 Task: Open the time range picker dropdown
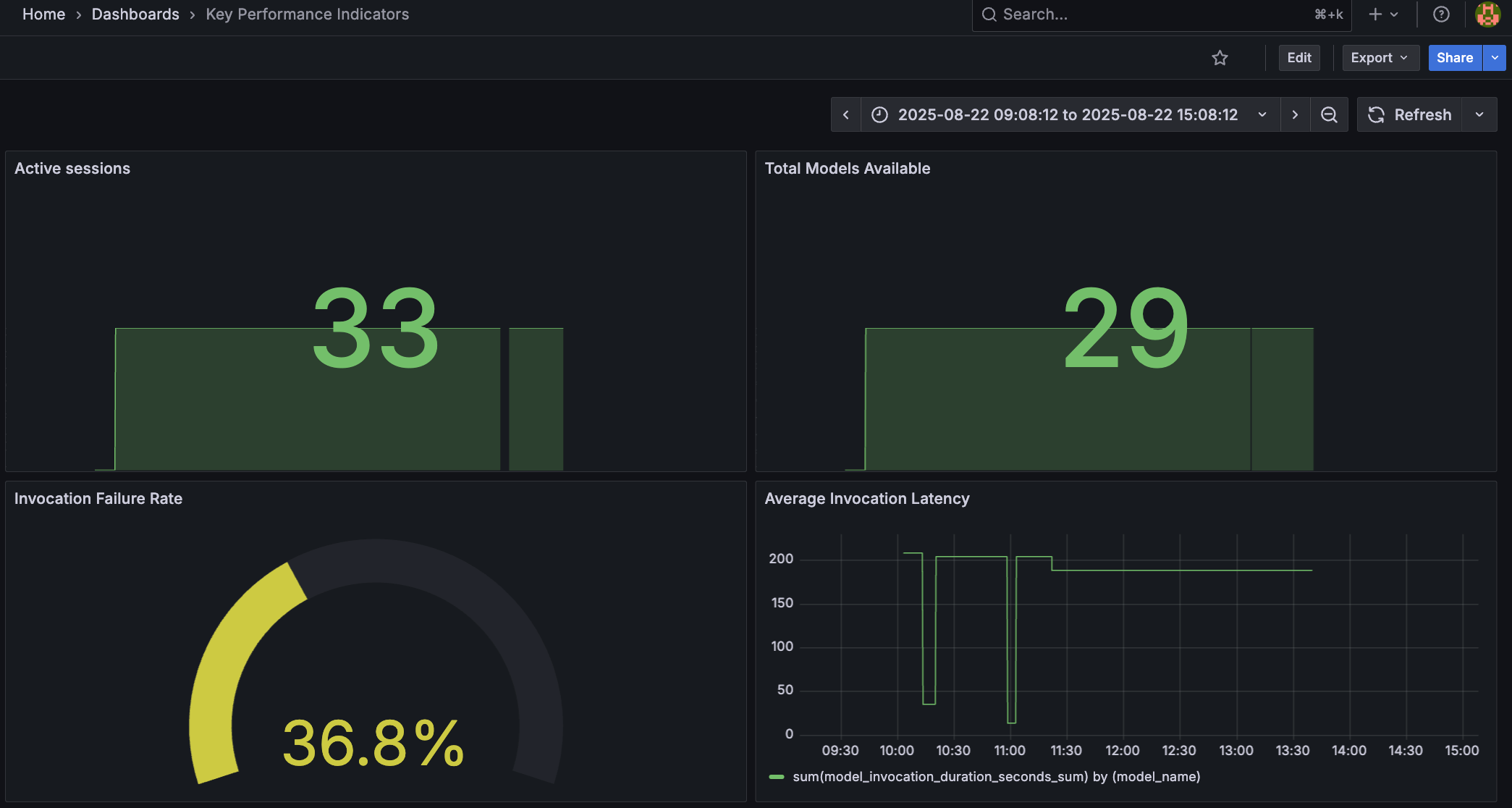point(1262,114)
